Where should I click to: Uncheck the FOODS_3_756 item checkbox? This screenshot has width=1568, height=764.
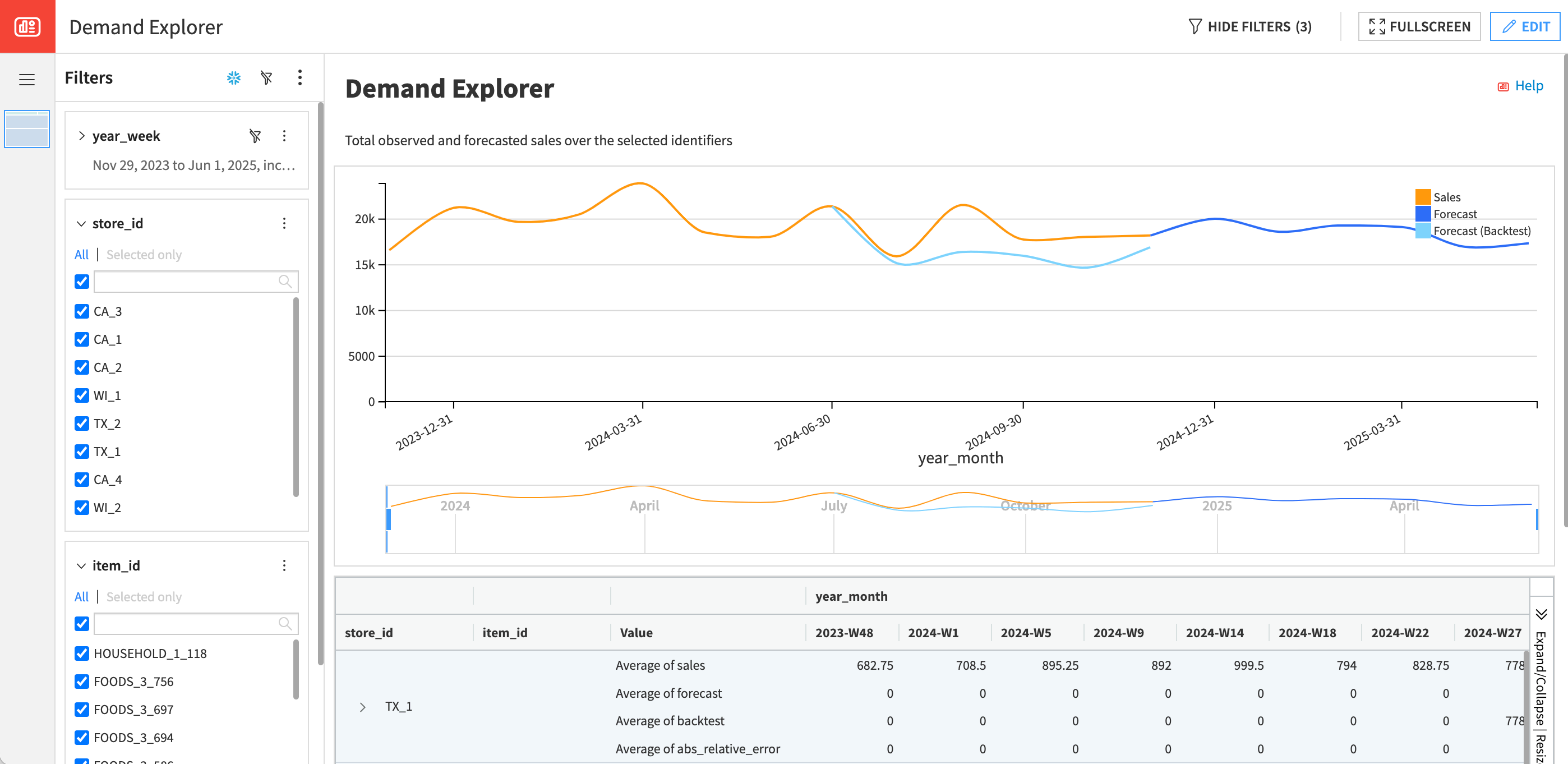[x=81, y=681]
